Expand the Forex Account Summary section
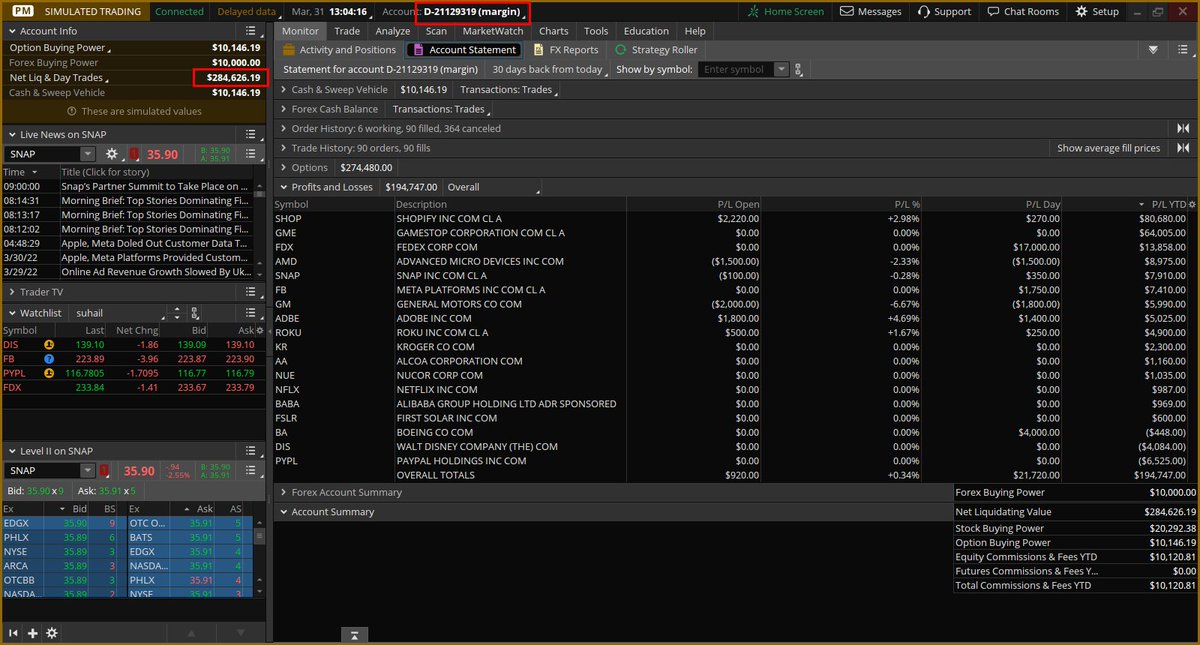 (283, 492)
